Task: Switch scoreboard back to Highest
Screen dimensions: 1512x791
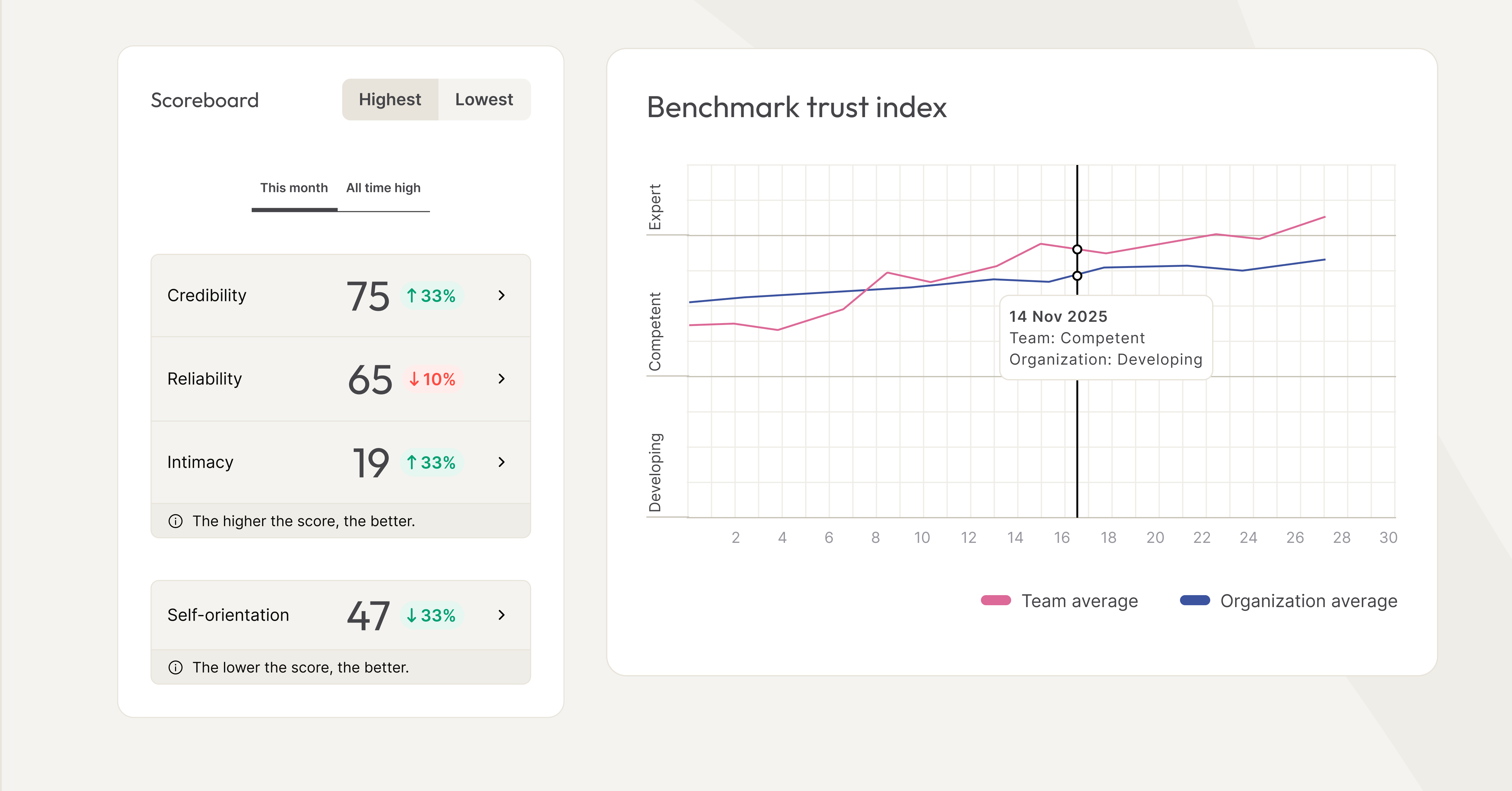Action: (390, 99)
